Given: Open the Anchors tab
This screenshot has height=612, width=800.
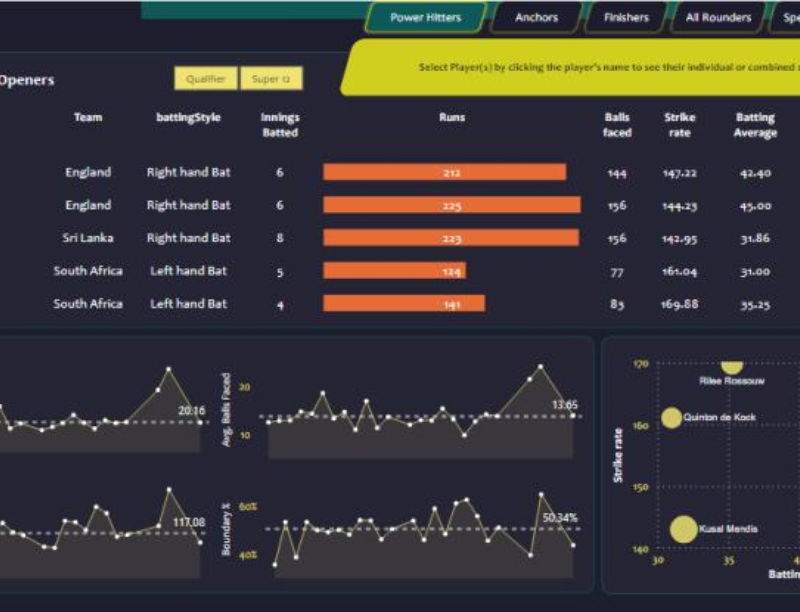Looking at the screenshot, I should (x=536, y=18).
